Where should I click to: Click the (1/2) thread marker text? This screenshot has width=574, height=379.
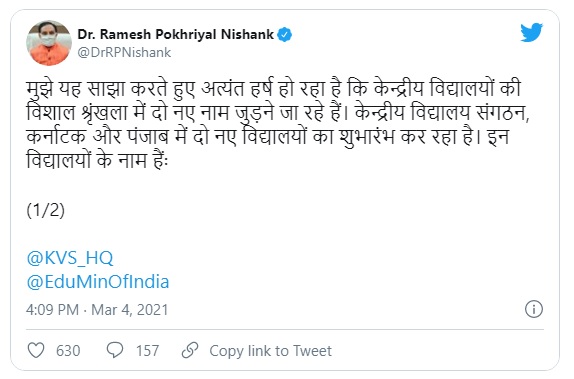(46, 211)
